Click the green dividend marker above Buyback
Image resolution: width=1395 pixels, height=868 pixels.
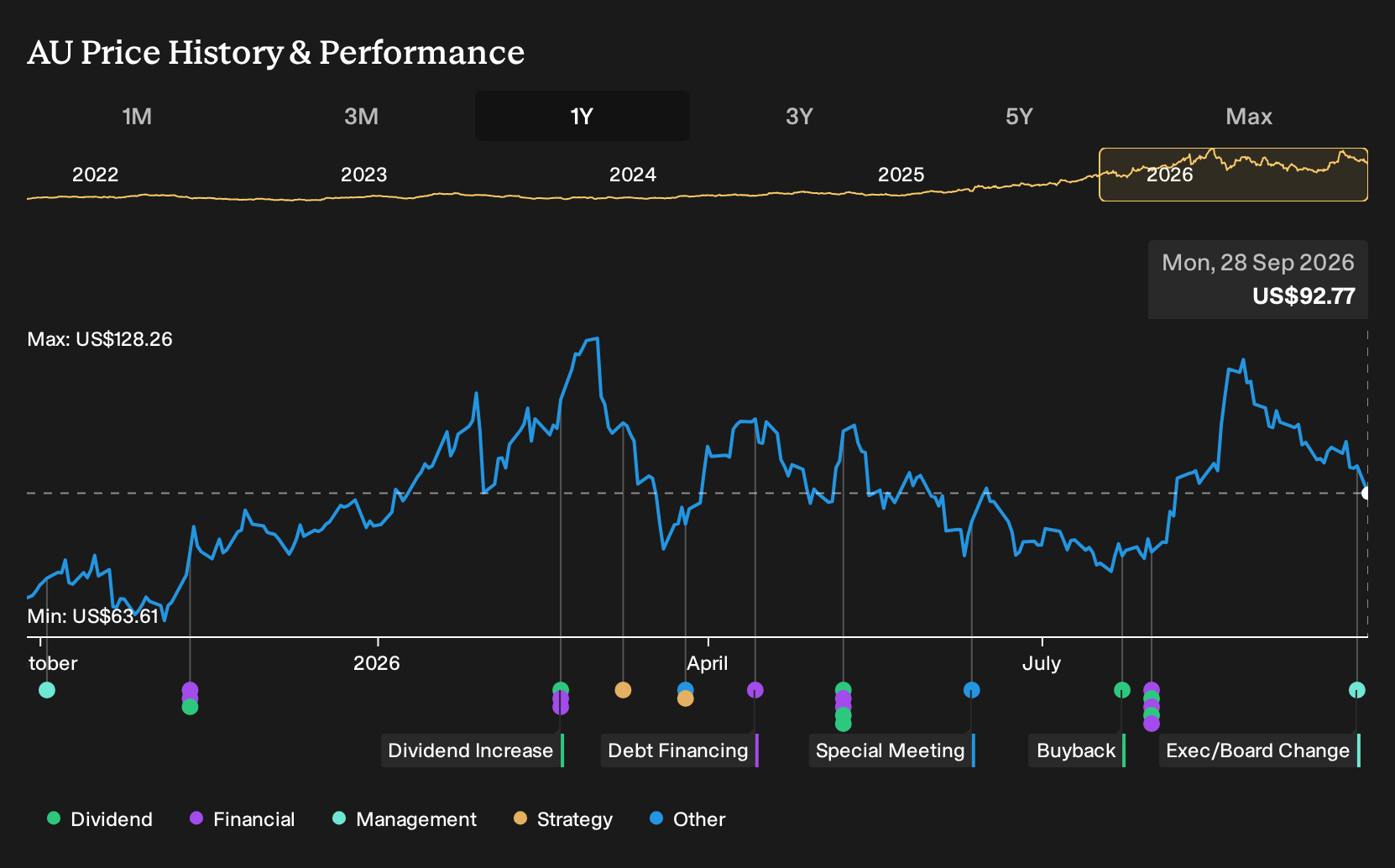(x=1122, y=690)
